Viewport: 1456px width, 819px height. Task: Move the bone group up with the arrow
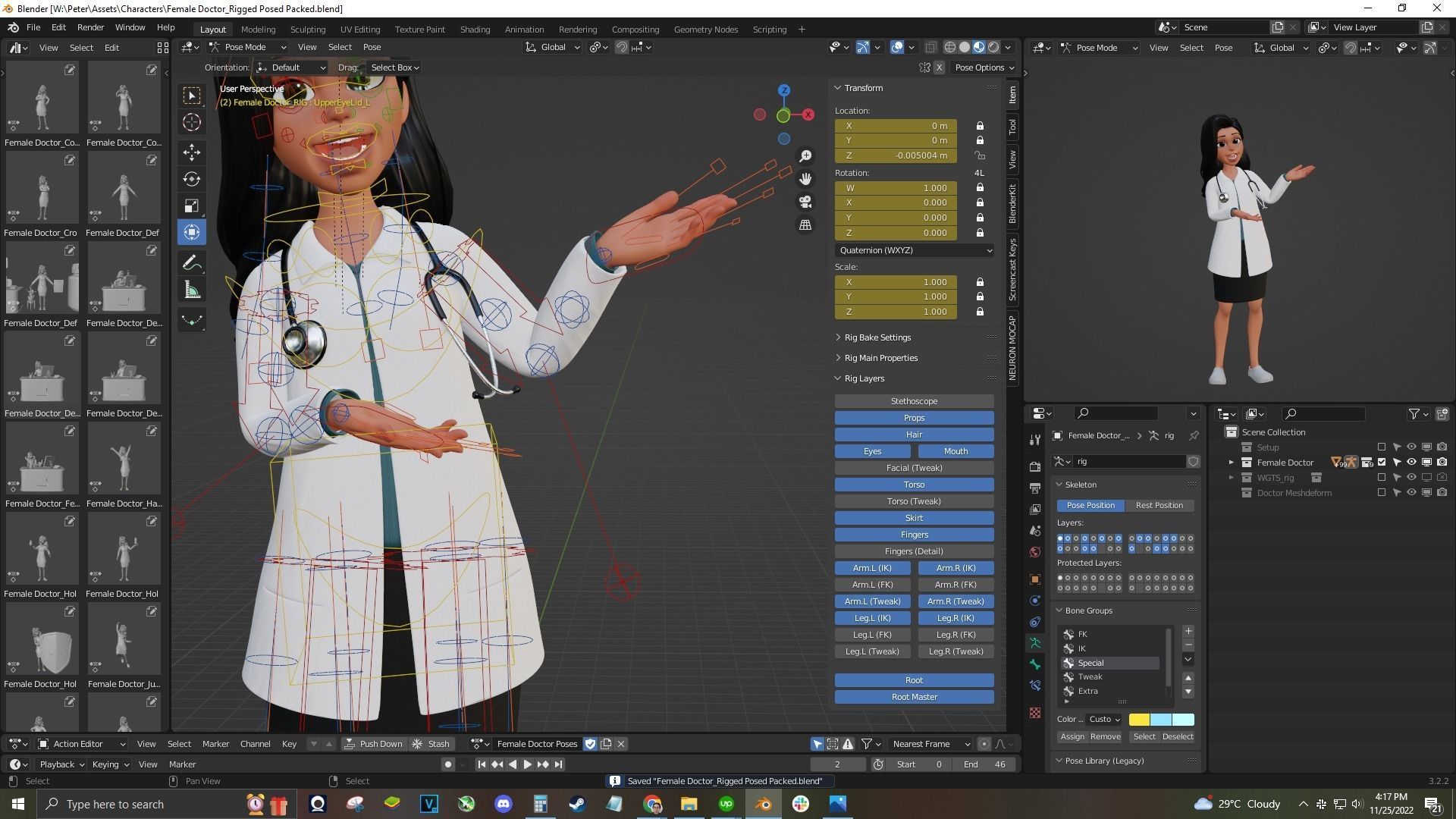[1188, 678]
